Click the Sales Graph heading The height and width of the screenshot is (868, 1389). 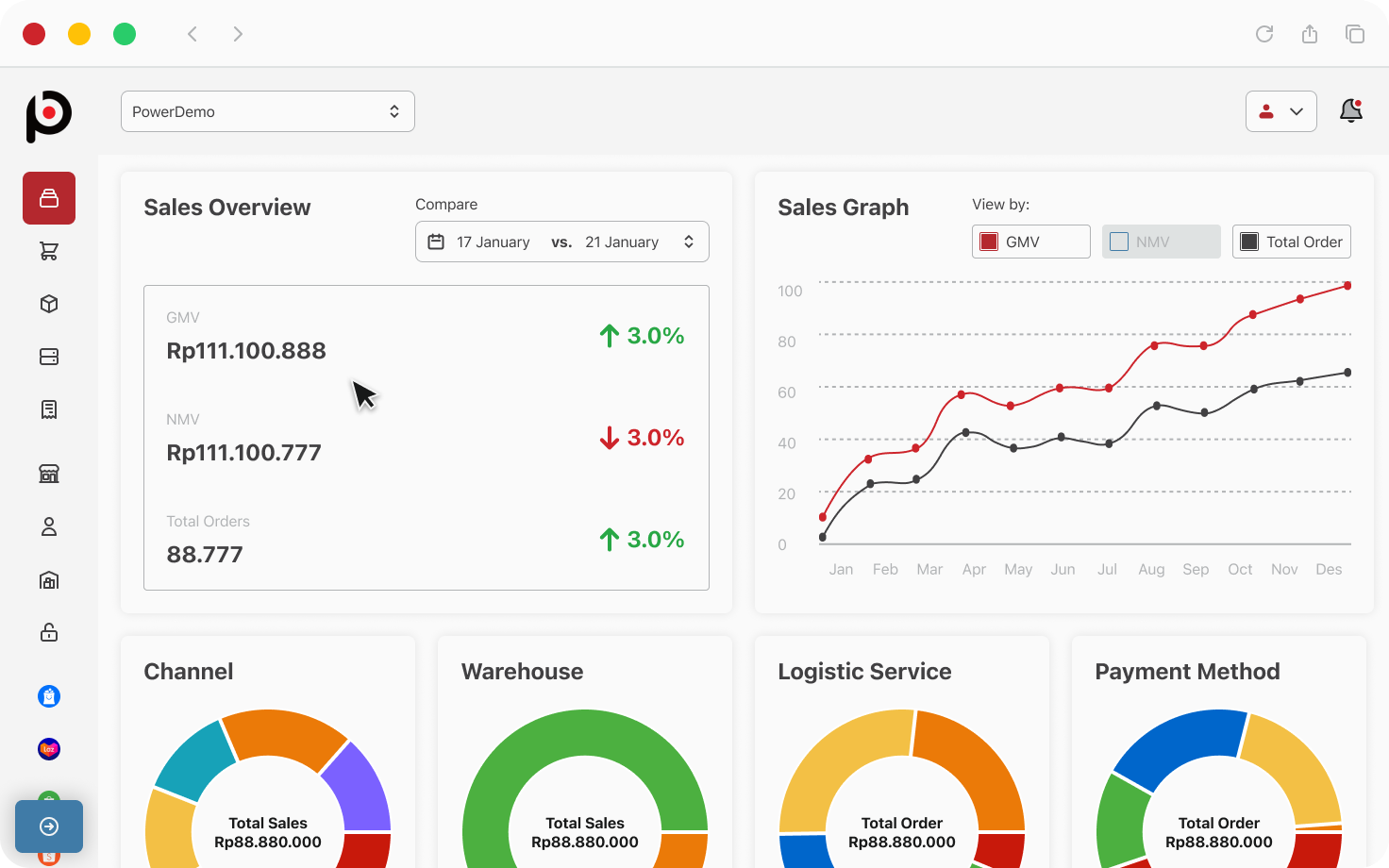pos(844,208)
